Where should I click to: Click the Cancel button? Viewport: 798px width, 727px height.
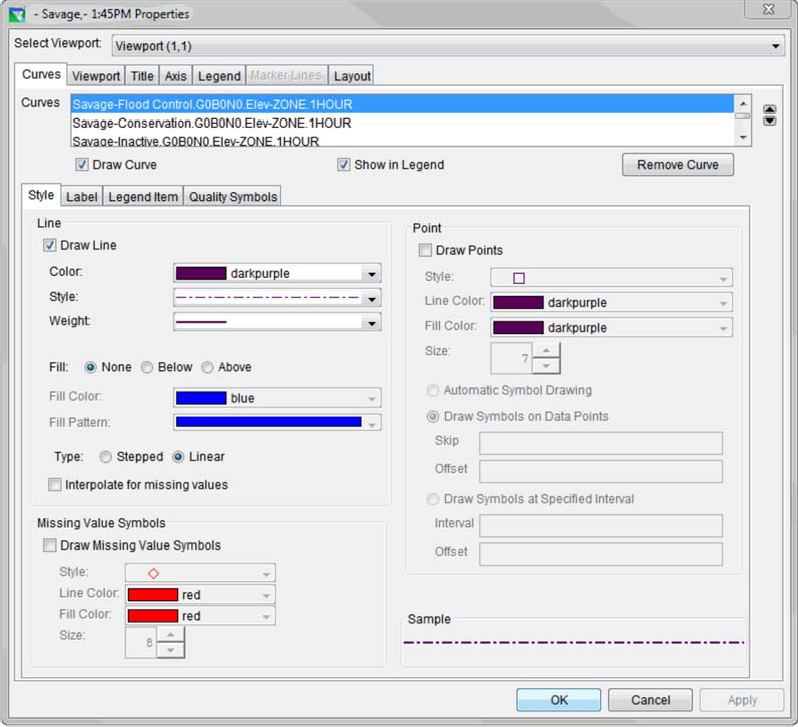tap(650, 700)
